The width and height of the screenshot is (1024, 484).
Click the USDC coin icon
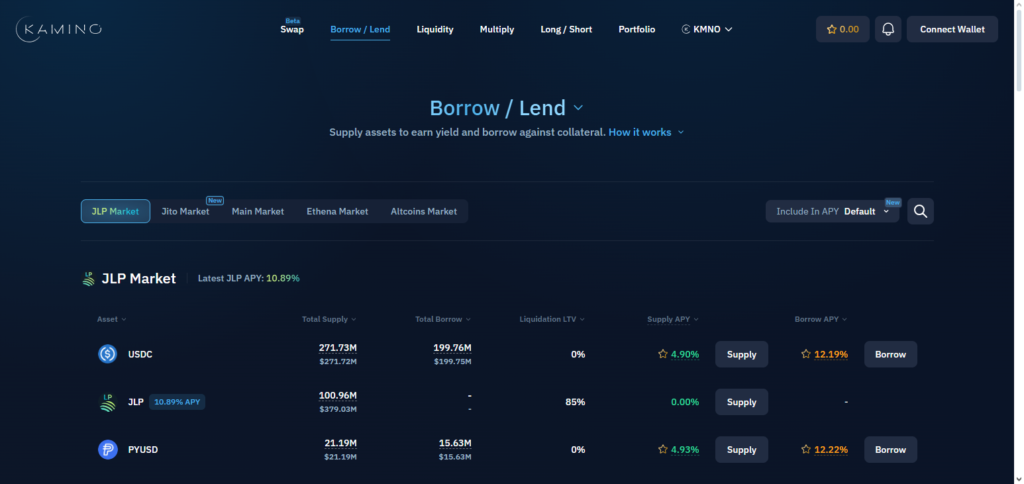[108, 354]
